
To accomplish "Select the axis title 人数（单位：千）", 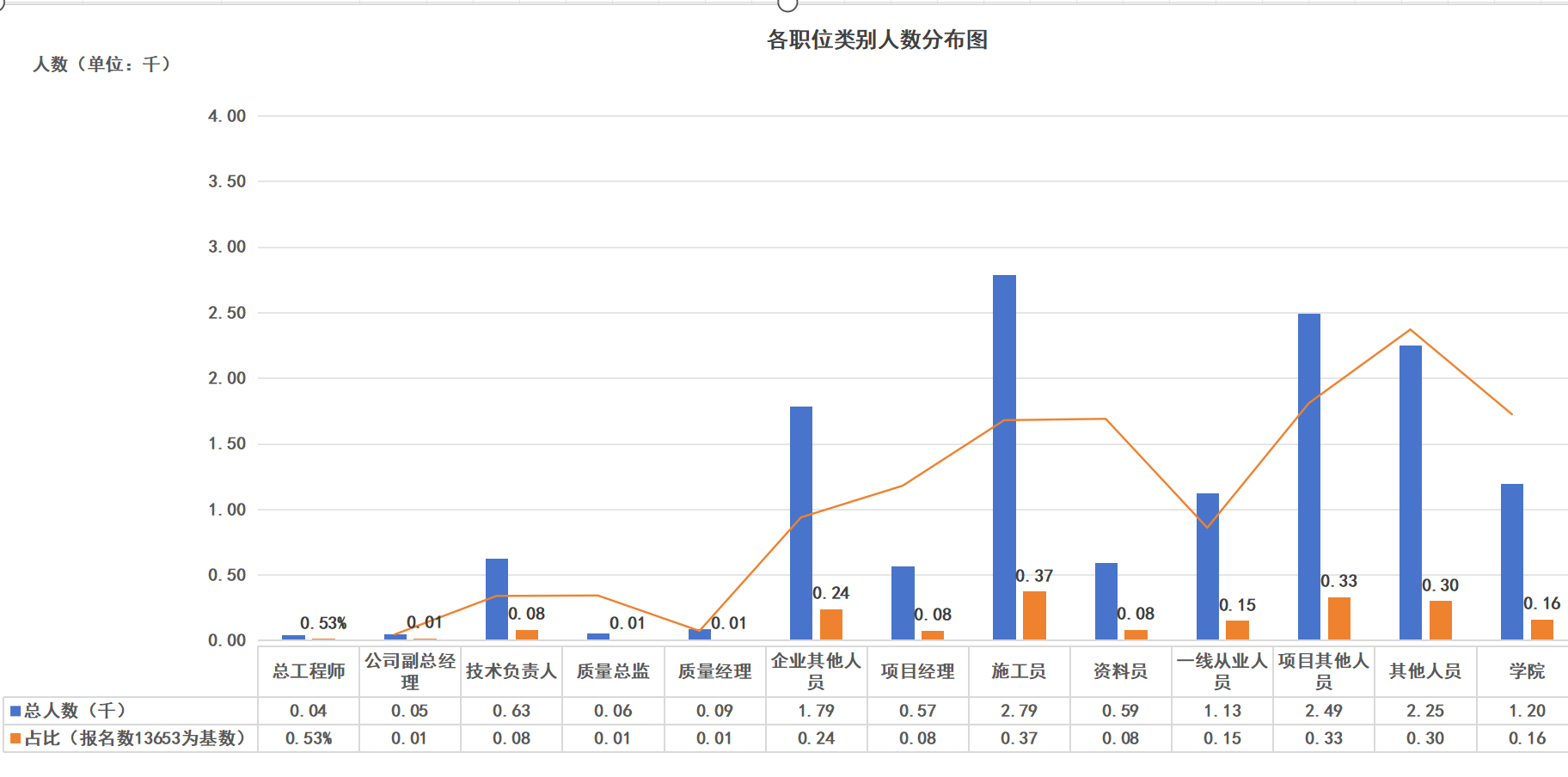I will point(101,64).
